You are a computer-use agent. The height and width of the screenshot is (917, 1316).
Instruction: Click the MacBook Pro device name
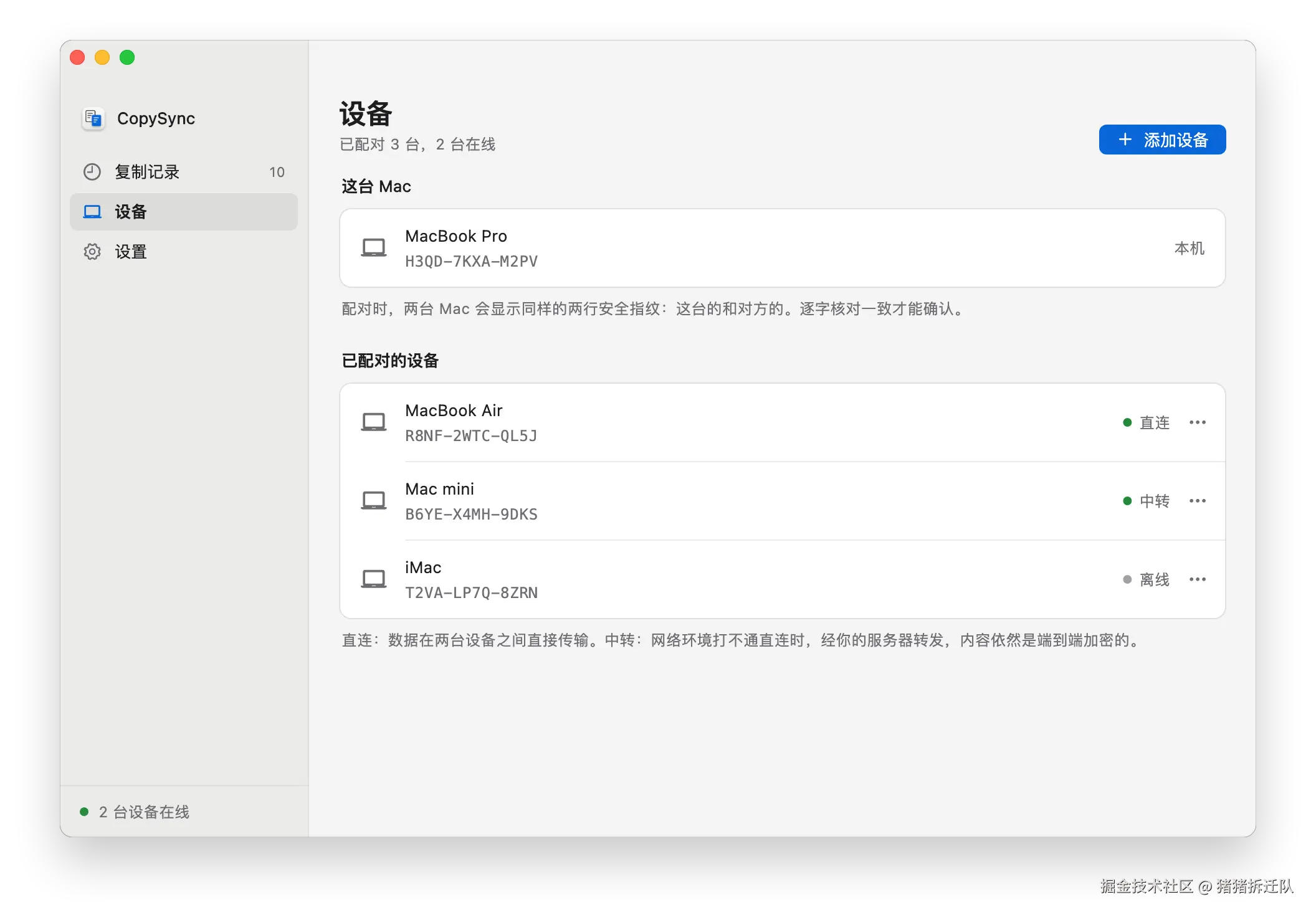456,236
